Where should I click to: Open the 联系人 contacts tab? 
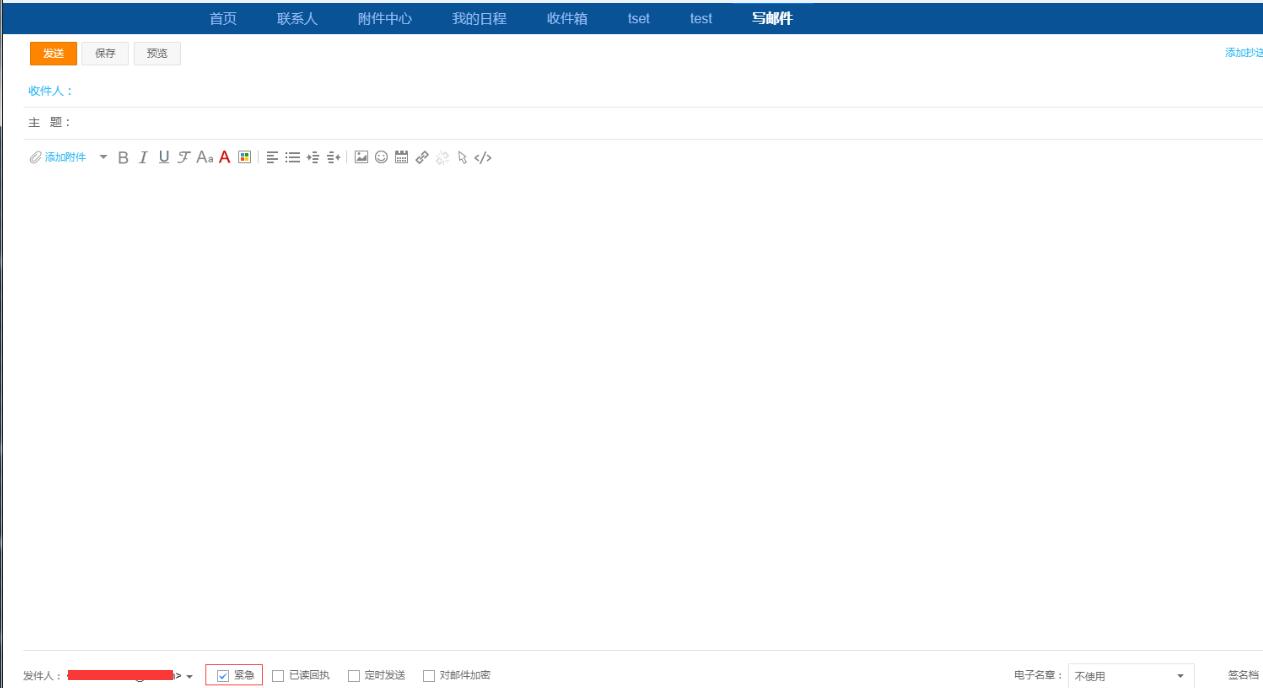[x=297, y=19]
